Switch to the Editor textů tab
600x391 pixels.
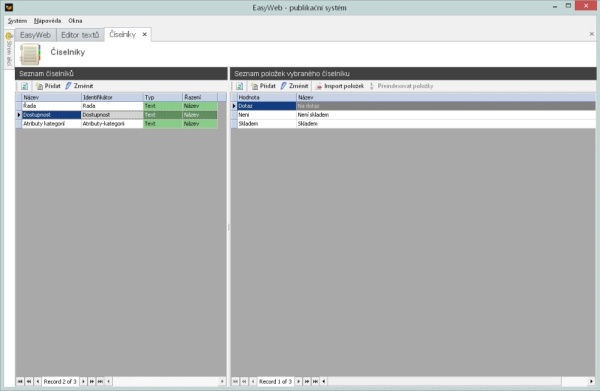(x=80, y=35)
